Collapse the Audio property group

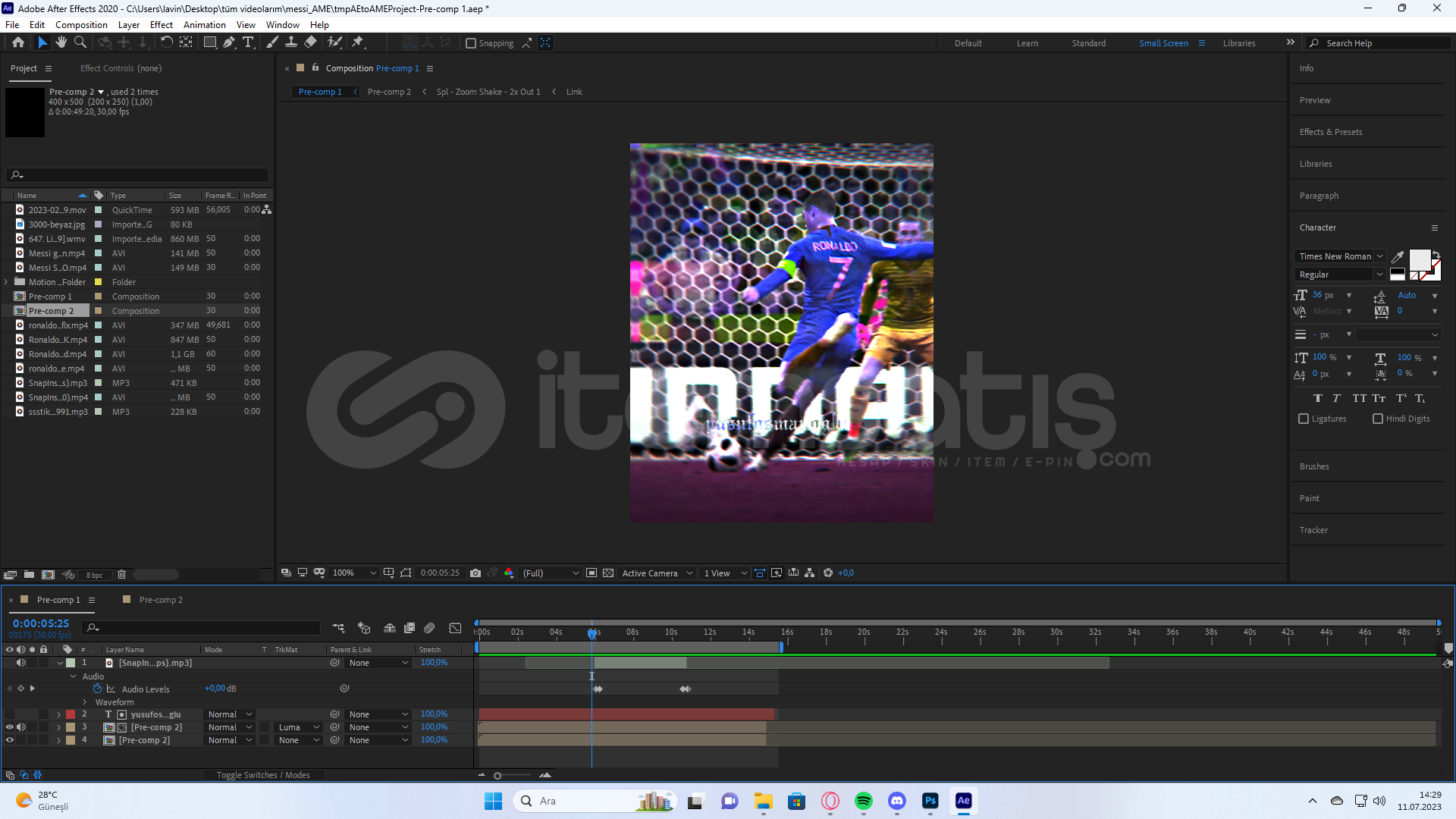point(74,676)
